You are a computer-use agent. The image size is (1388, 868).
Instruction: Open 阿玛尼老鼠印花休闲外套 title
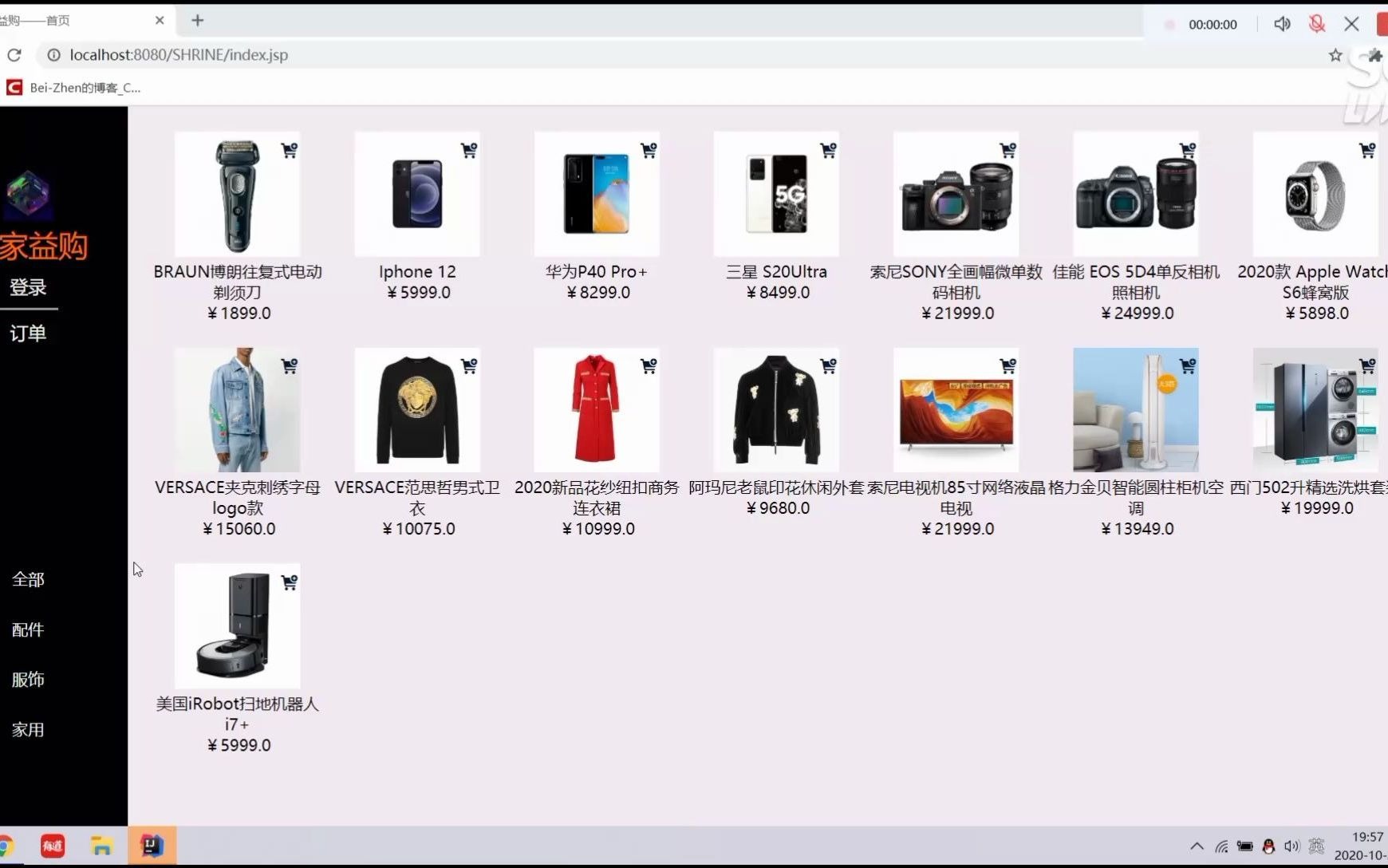[x=776, y=487]
